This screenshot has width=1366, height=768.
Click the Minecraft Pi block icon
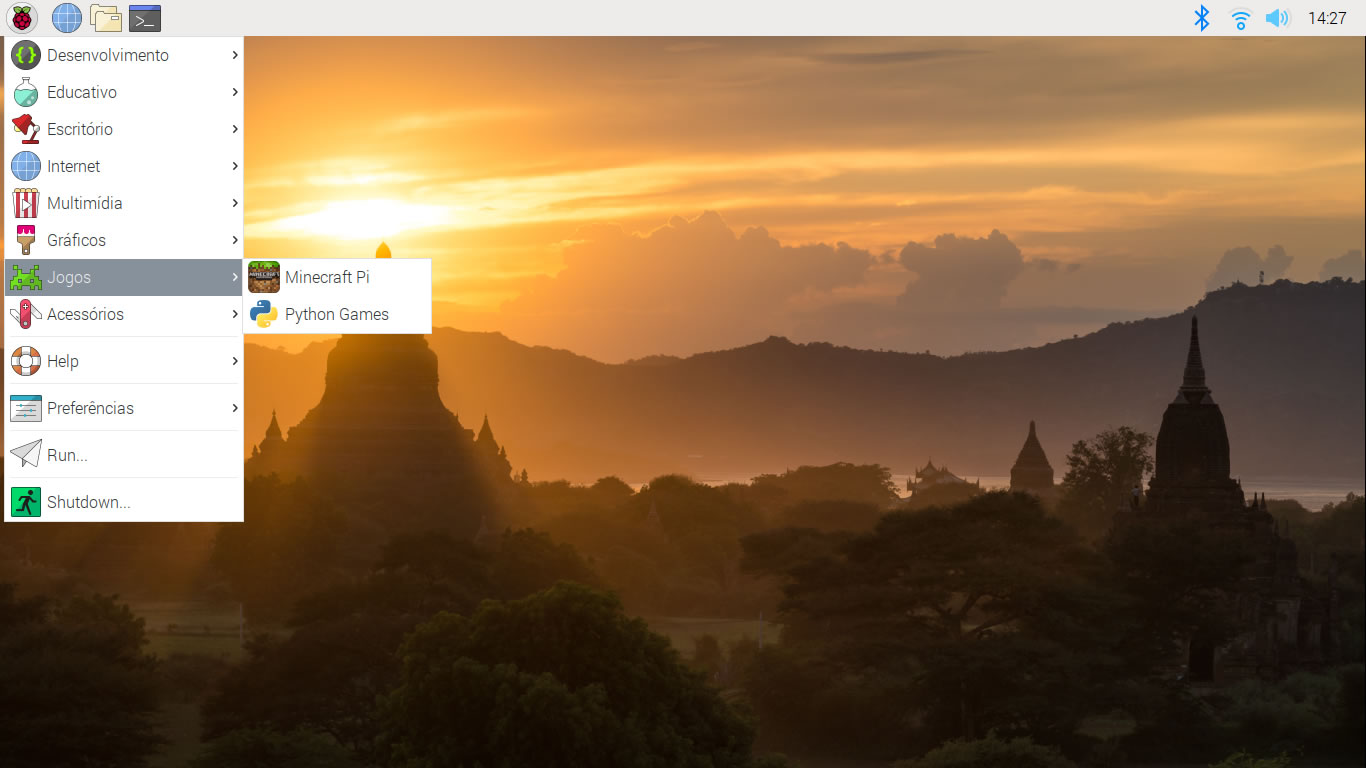click(264, 277)
